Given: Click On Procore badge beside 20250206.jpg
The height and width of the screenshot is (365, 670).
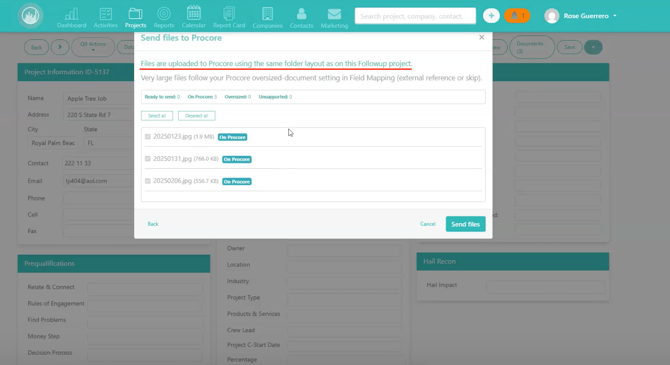Looking at the screenshot, I should (237, 182).
